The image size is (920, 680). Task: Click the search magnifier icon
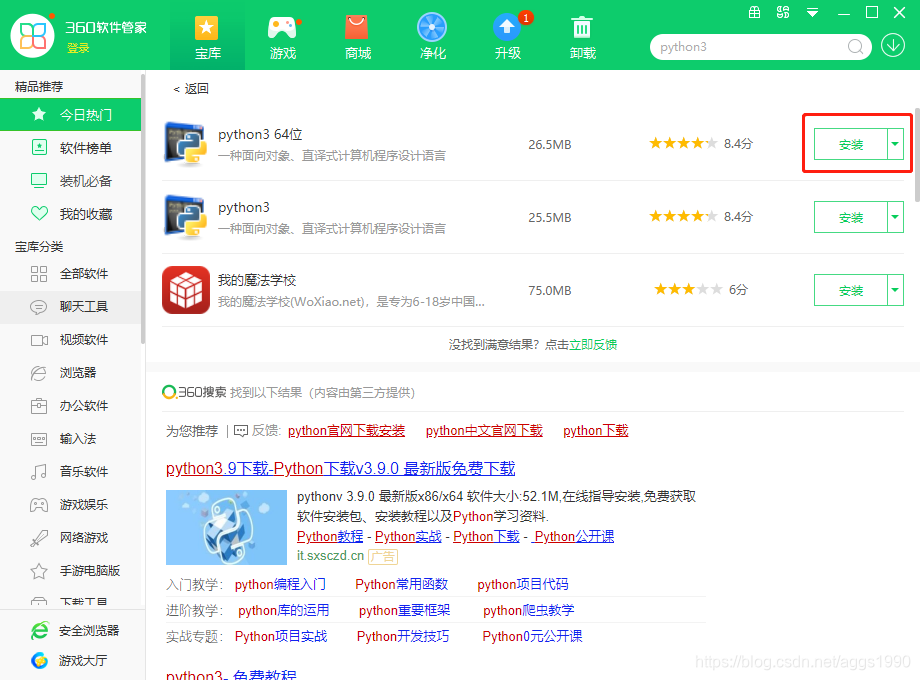tap(855, 47)
